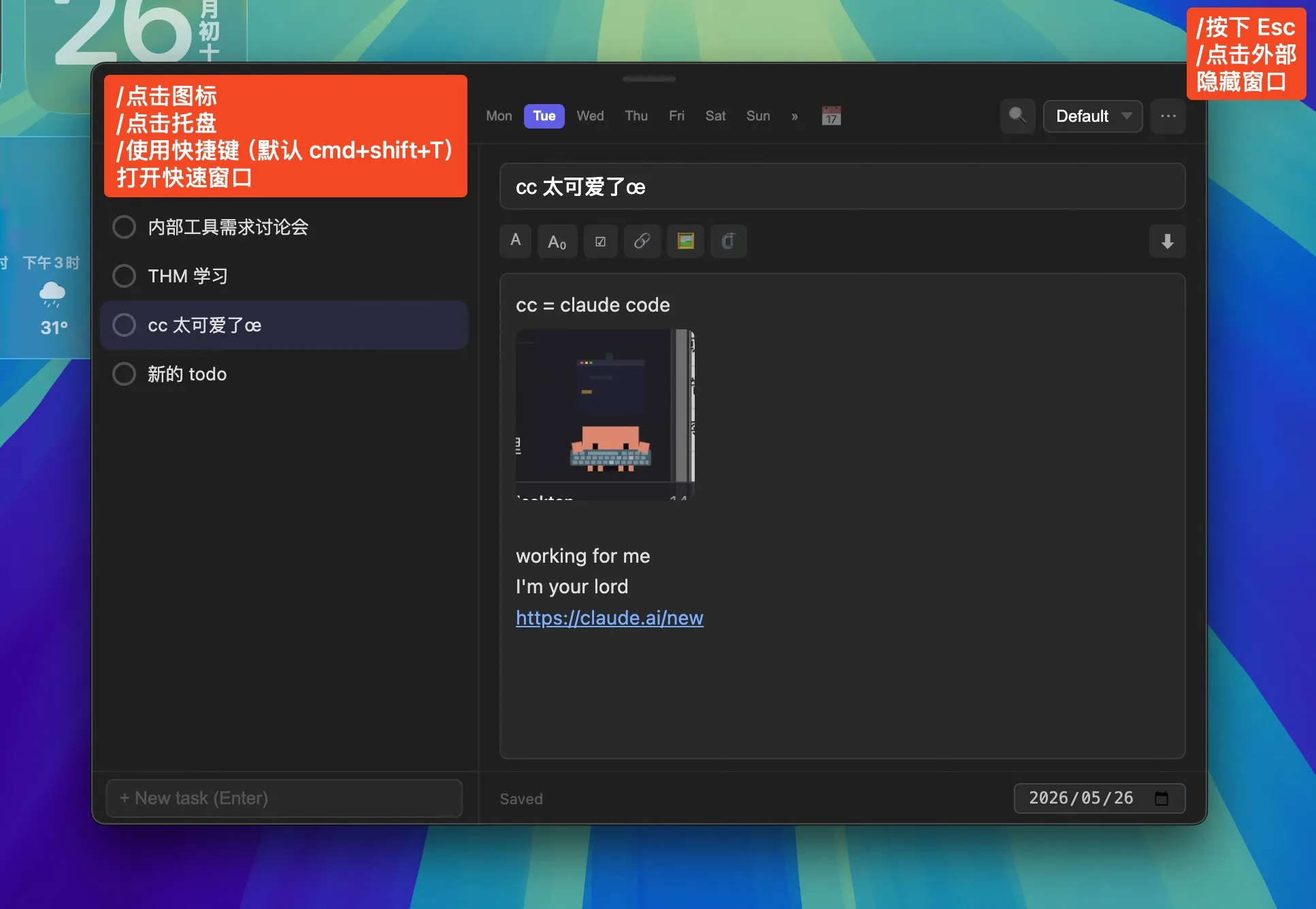Insert a checkbox in the note
1316x909 pixels.
600,241
